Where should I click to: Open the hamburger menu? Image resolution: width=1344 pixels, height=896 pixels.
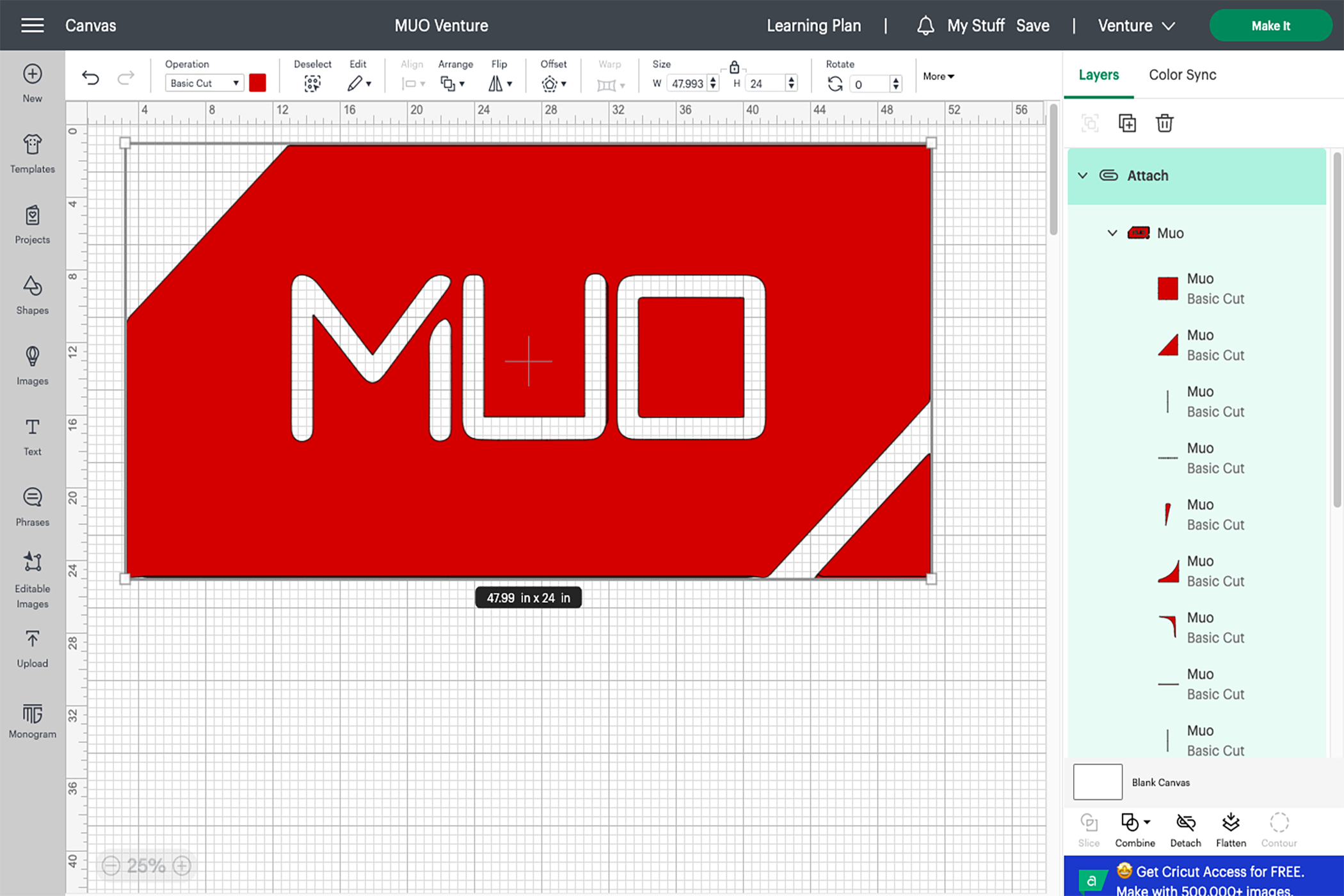point(32,26)
